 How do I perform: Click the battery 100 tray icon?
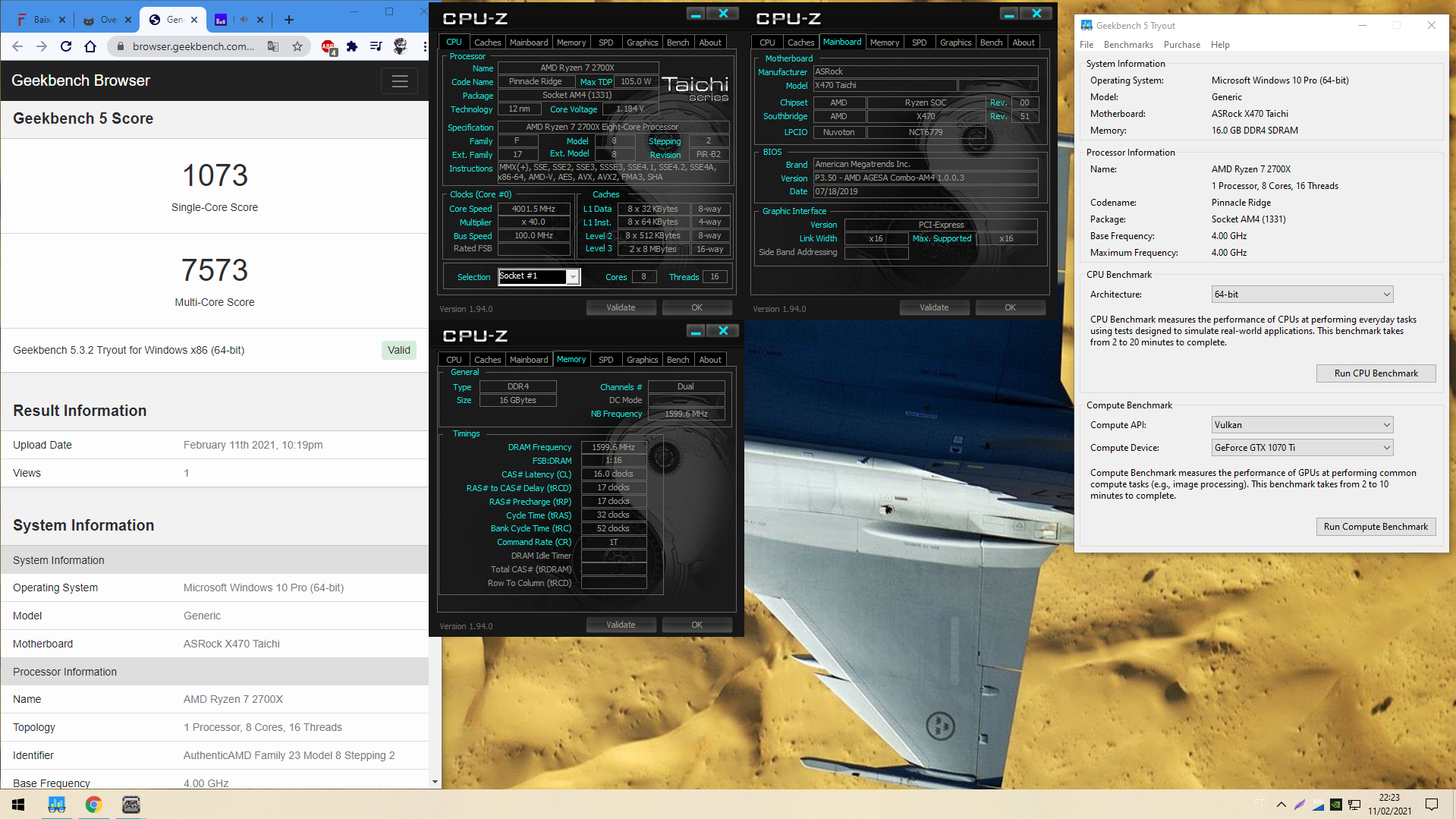point(1318,805)
